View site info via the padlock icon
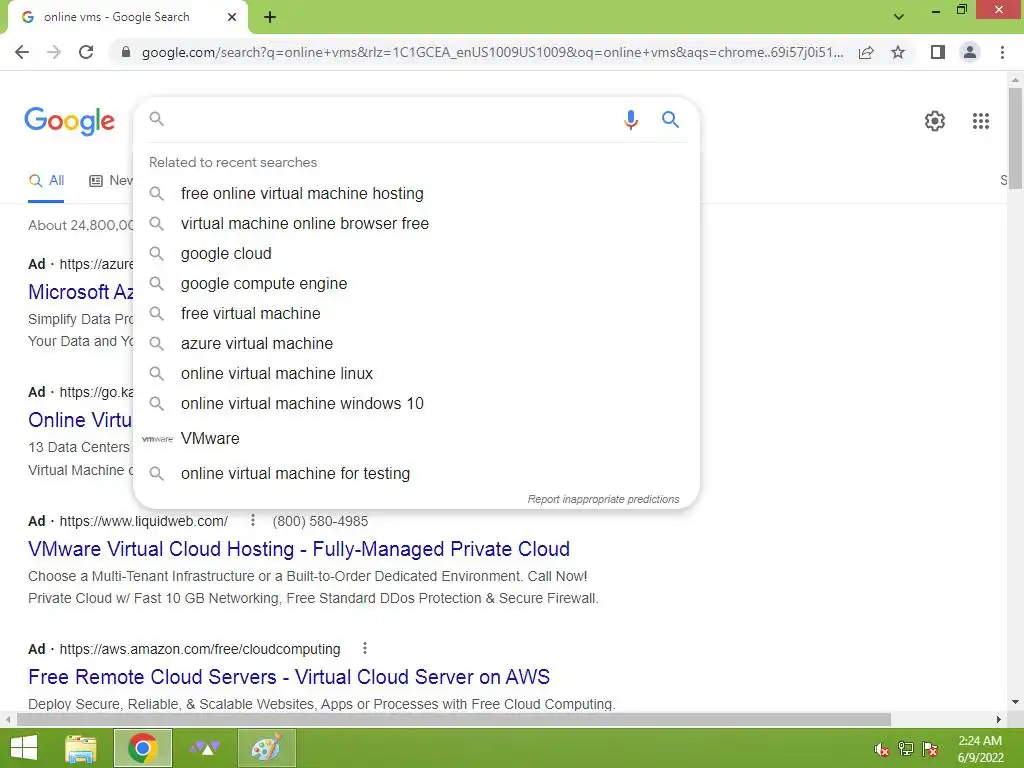The width and height of the screenshot is (1024, 768). 126,52
